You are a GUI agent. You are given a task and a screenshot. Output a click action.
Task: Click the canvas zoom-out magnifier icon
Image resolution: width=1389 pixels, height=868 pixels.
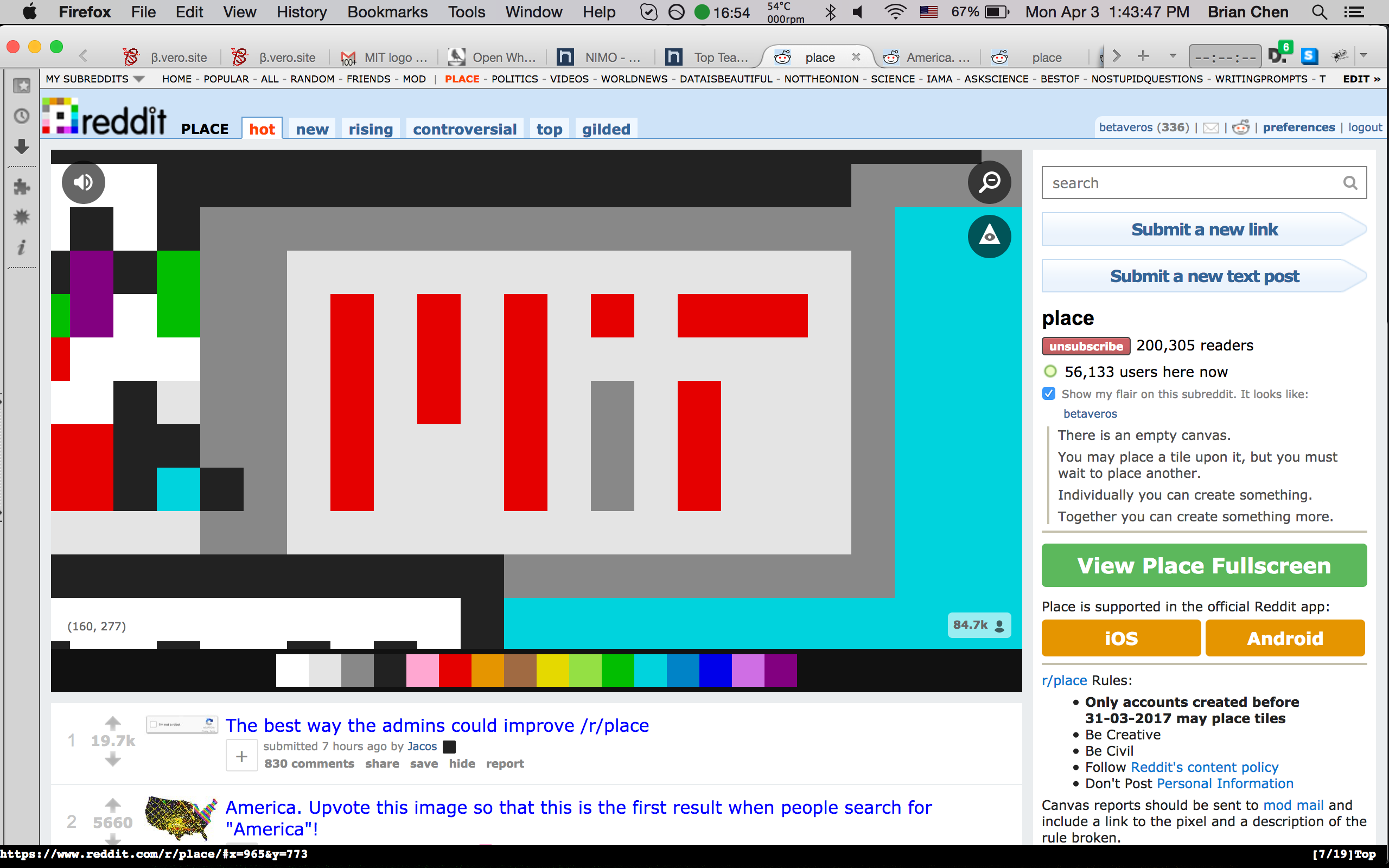[x=989, y=183]
